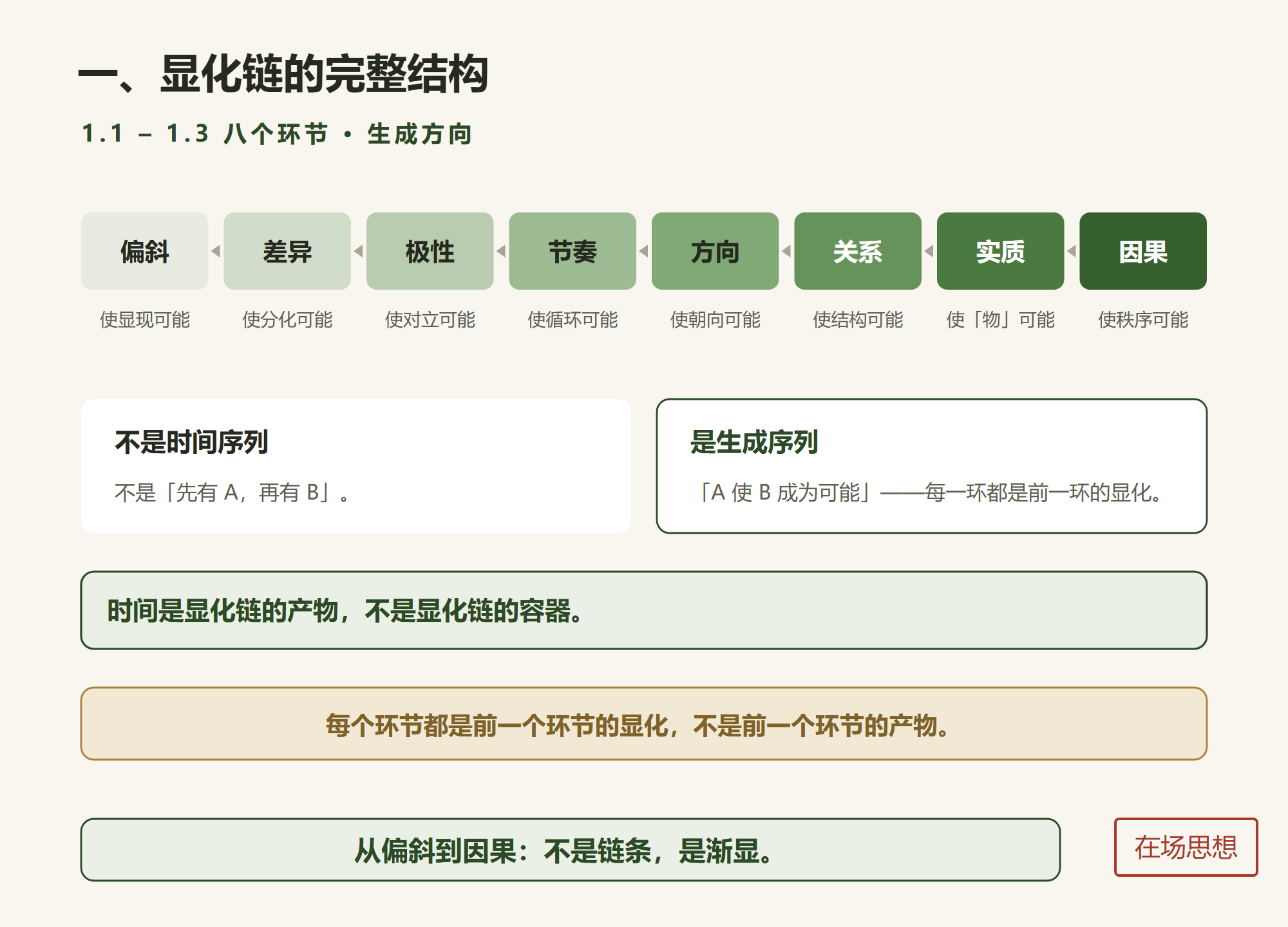This screenshot has height=927, width=1288.
Task: Click the tan banner about 每个环节
Action: pos(644,724)
